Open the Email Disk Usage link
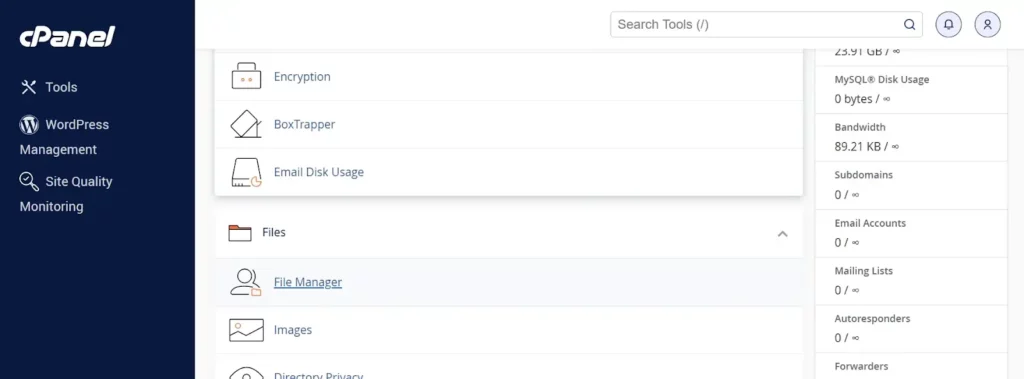This screenshot has height=379, width=1024. tap(319, 172)
